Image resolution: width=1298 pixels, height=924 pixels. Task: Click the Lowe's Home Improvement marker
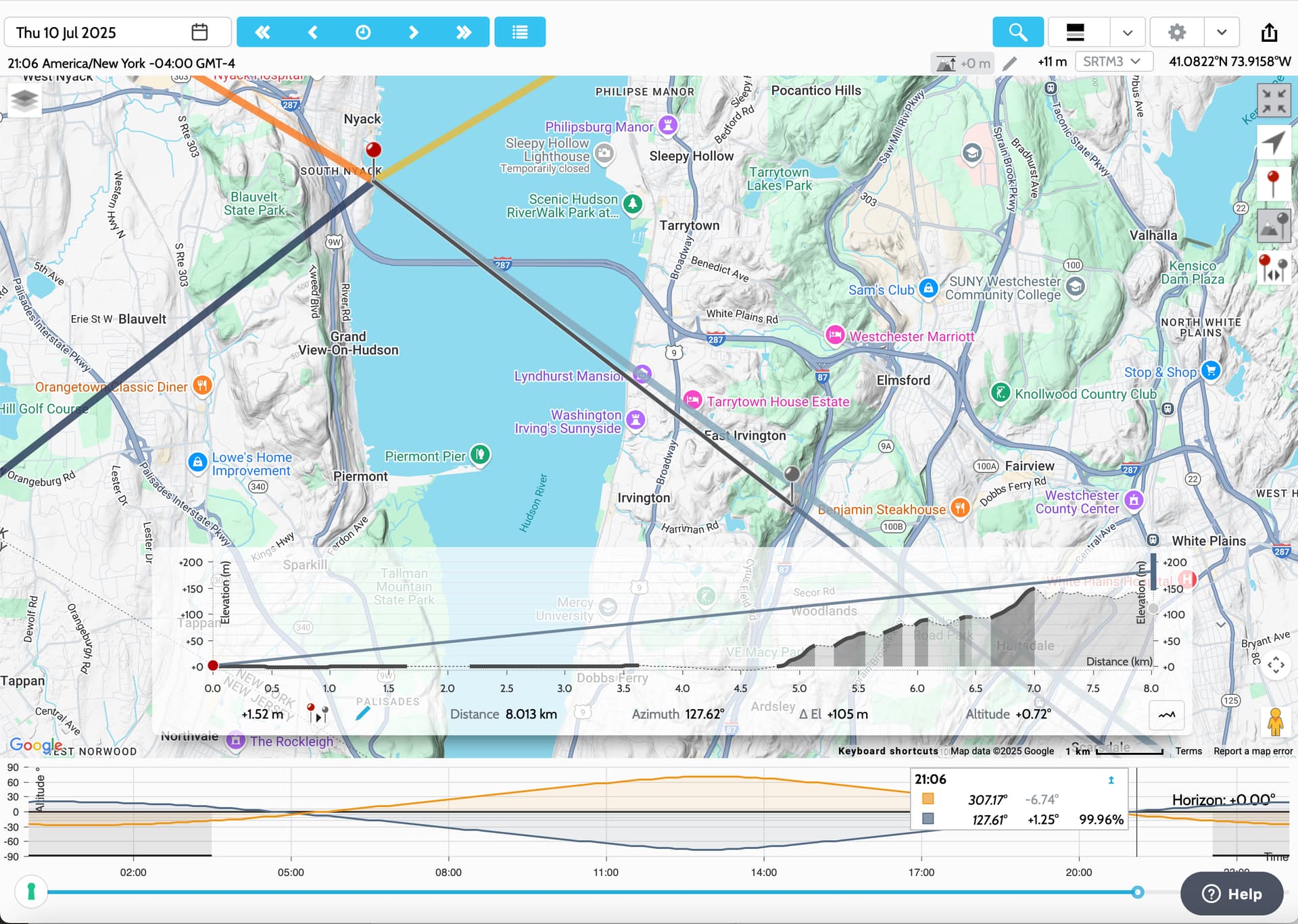(197, 463)
